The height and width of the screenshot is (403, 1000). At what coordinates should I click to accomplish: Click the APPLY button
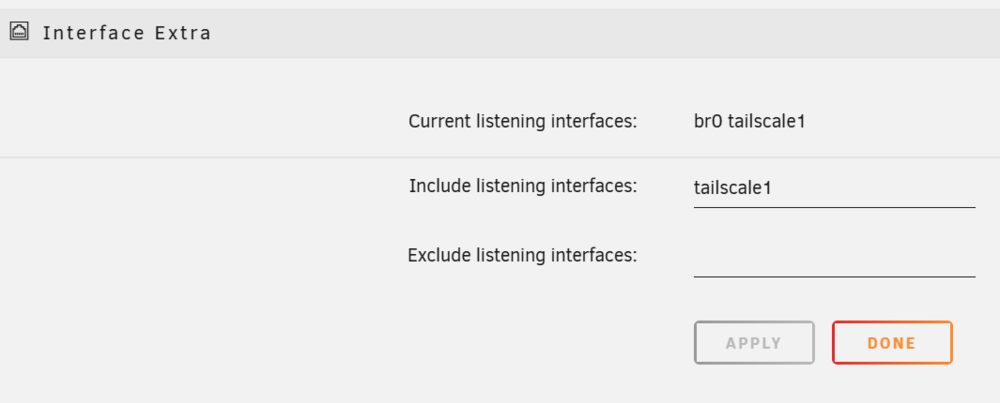754,343
